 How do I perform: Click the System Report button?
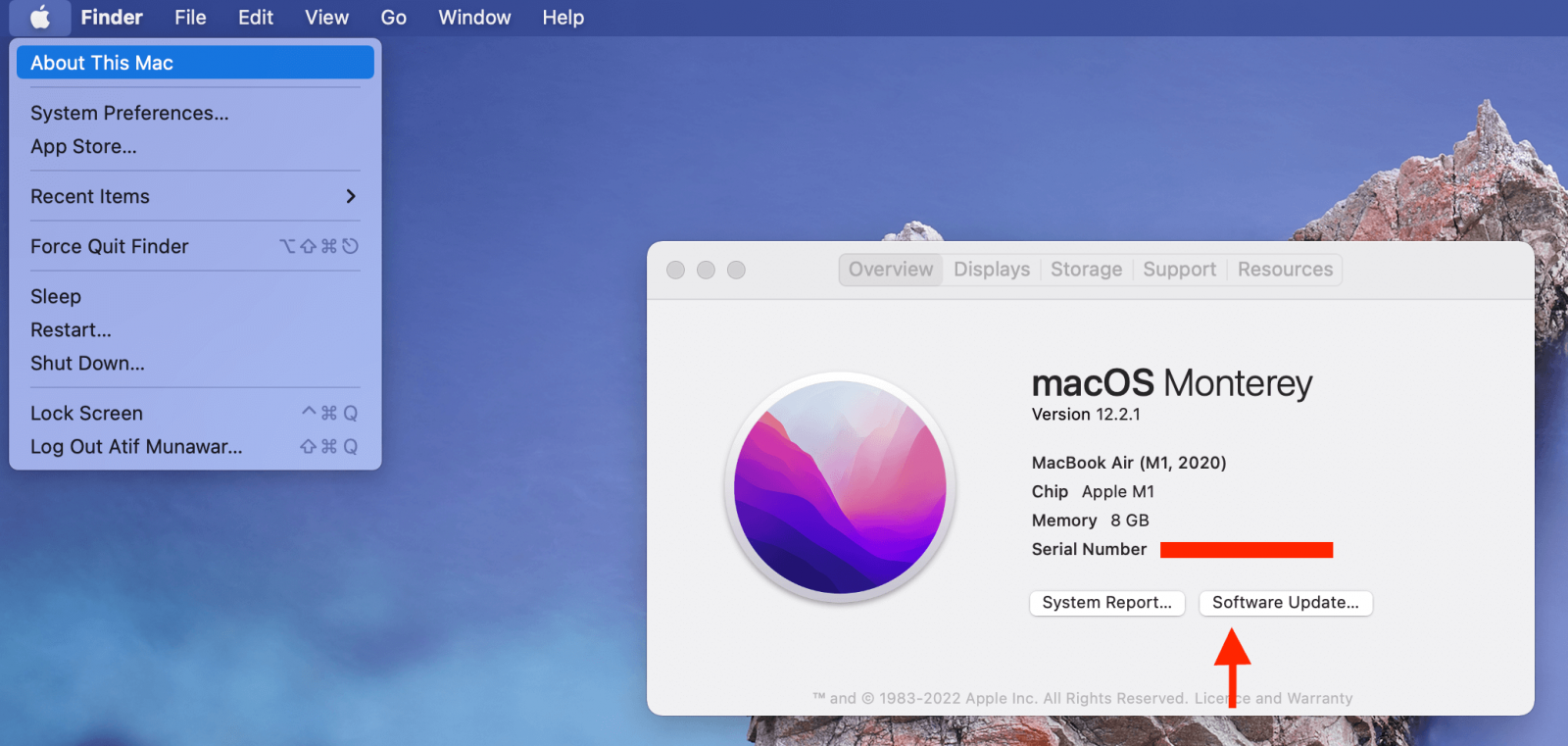point(1106,603)
